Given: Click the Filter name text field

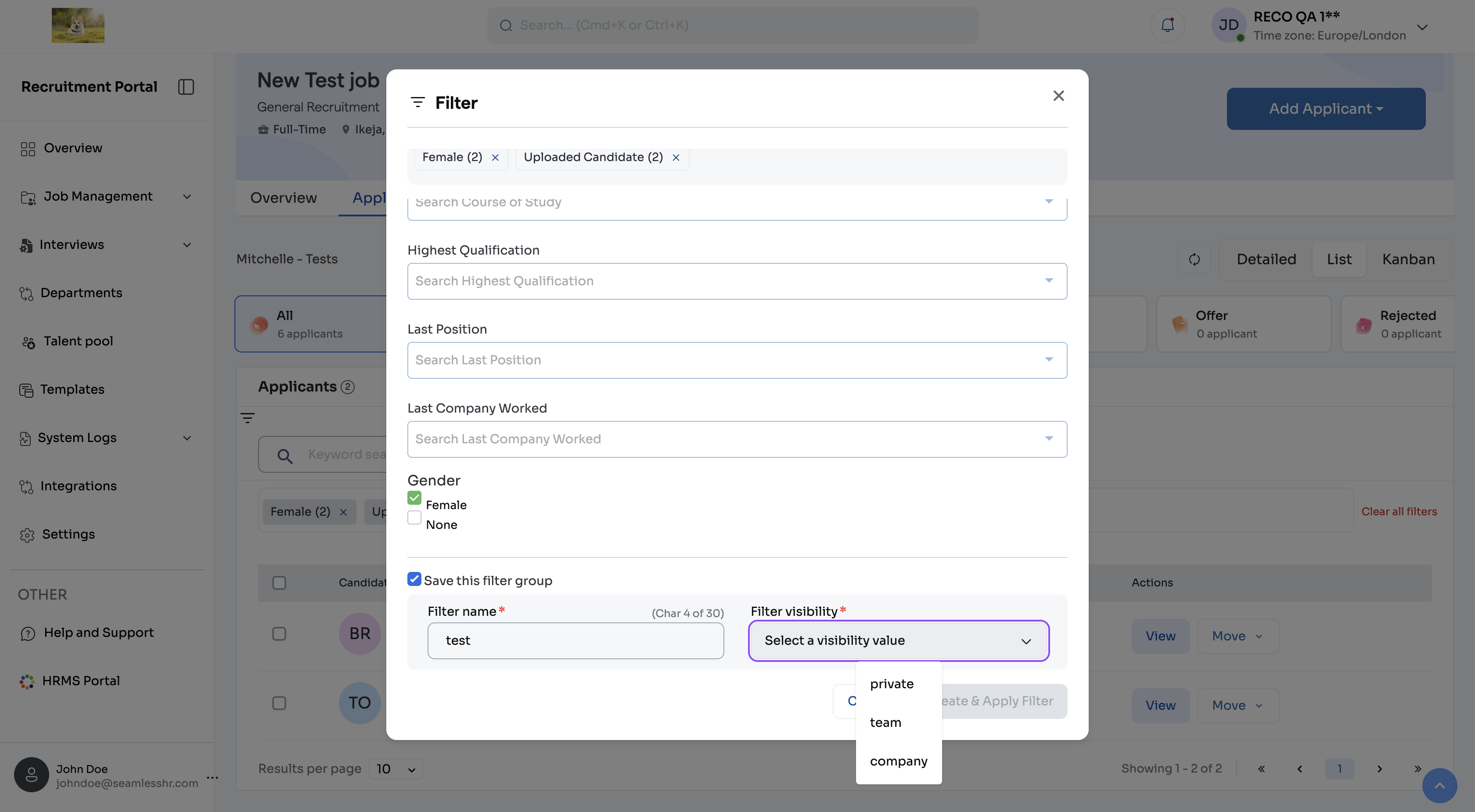Looking at the screenshot, I should pos(575,640).
